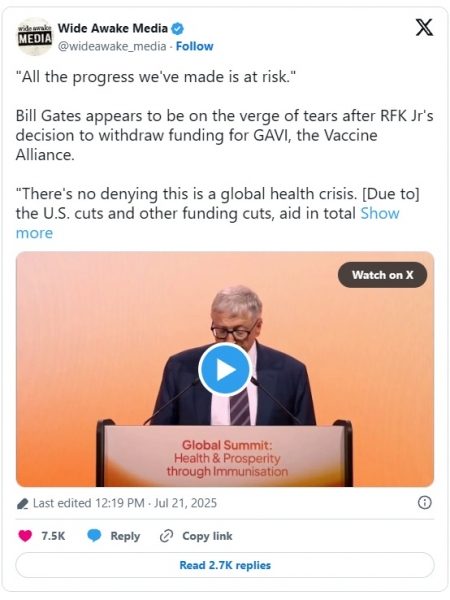Screen dimensions: 450x600
Task: Click the Last edited timestamp
Action: point(125,503)
